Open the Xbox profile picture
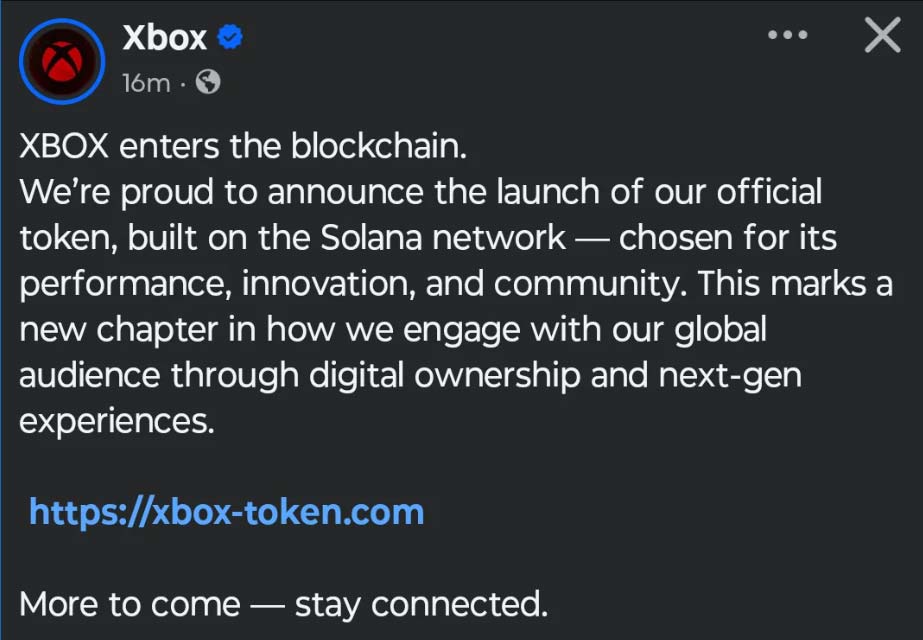Screen dimensions: 923x640 (62, 63)
